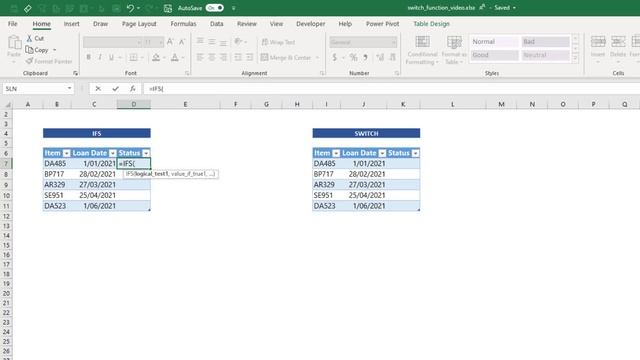
Task: Click the Insert cells icon
Action: click(598, 42)
